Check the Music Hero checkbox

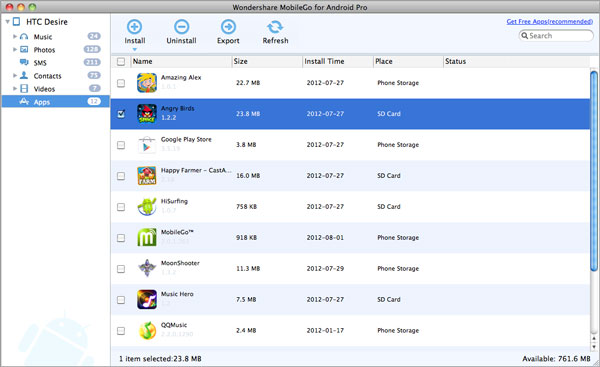121,300
